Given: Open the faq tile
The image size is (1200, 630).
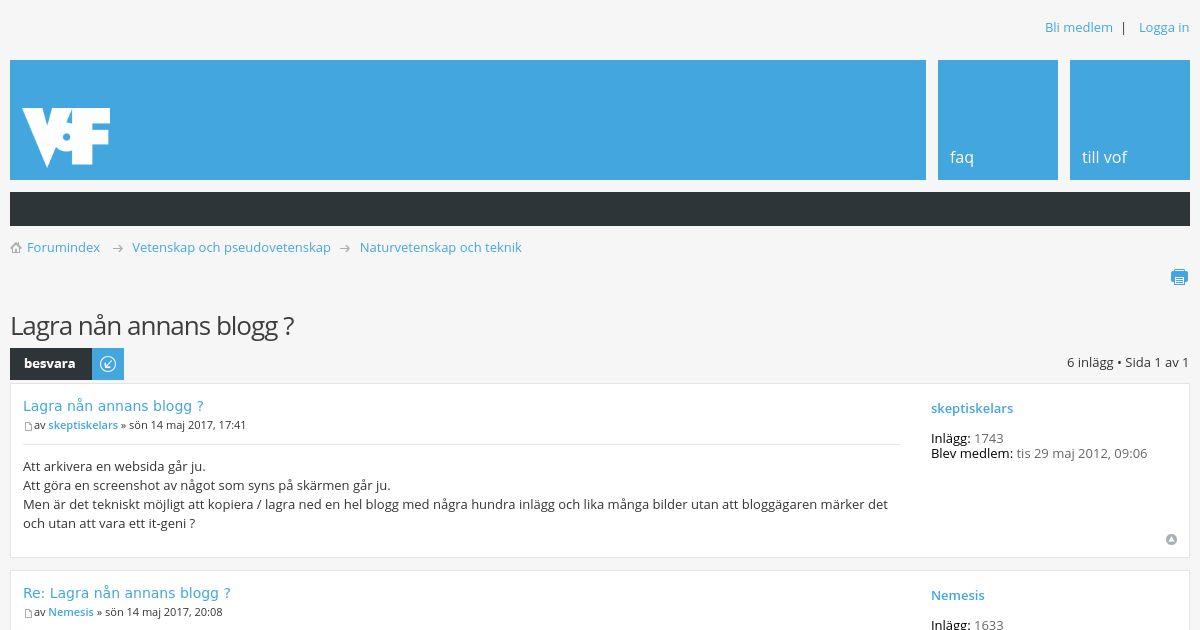Looking at the screenshot, I should click(998, 120).
